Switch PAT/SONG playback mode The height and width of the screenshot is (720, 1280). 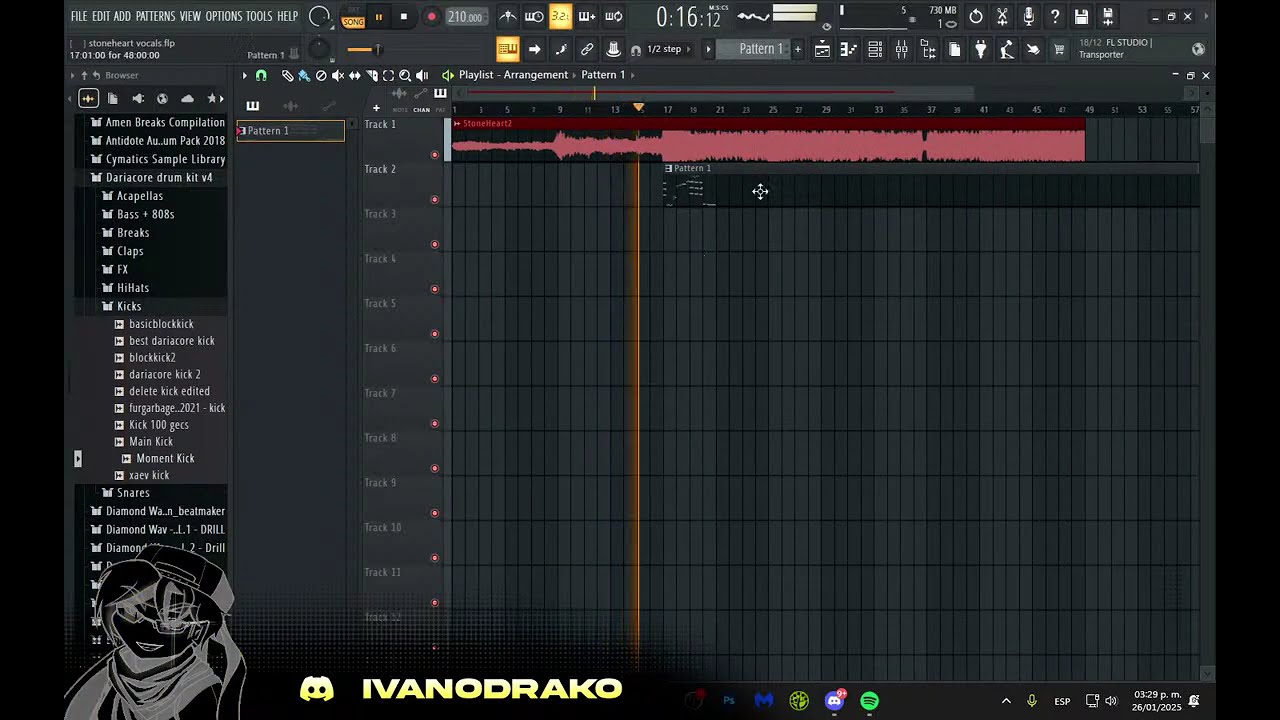(x=353, y=17)
